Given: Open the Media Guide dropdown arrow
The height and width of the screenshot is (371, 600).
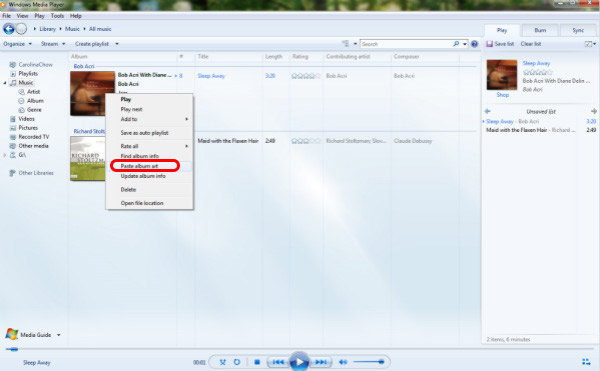Looking at the screenshot, I should (59, 335).
